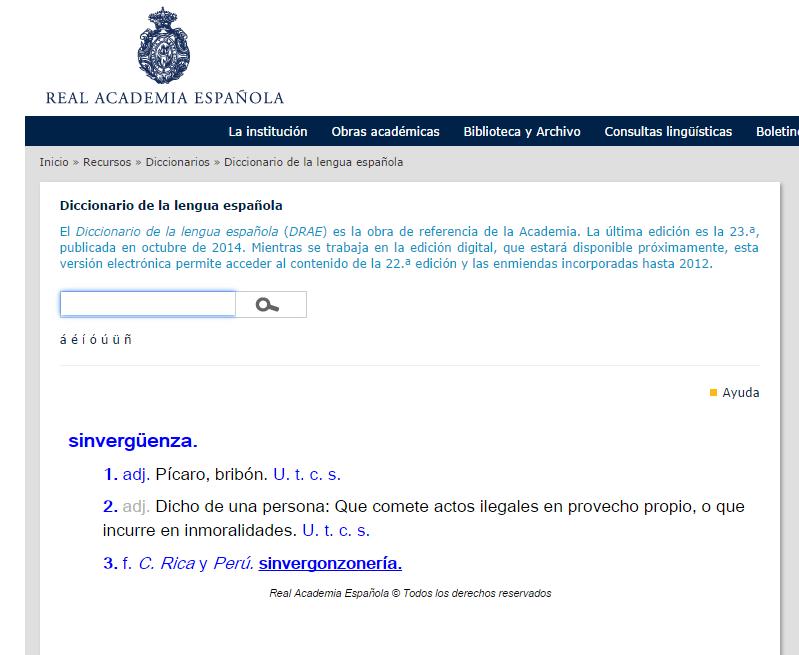799x655 pixels.
Task: Click the Recursos breadcrumb link
Action: click(107, 162)
